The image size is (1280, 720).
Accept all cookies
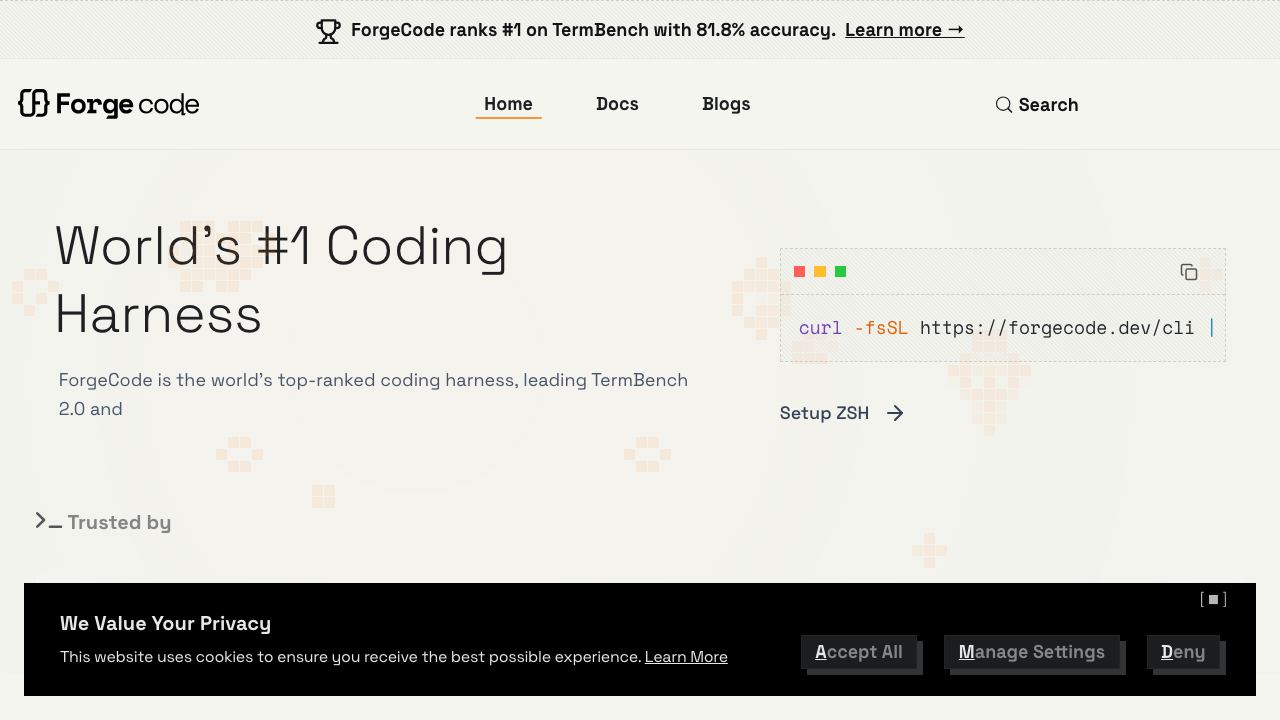tap(858, 652)
